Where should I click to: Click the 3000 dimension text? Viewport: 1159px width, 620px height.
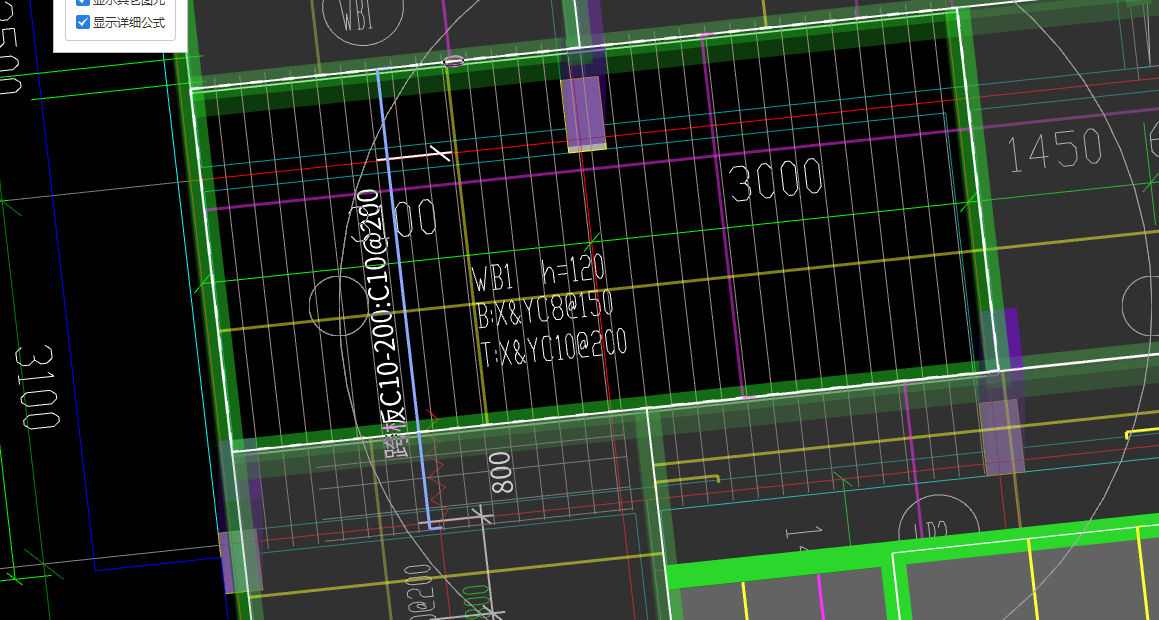click(776, 180)
